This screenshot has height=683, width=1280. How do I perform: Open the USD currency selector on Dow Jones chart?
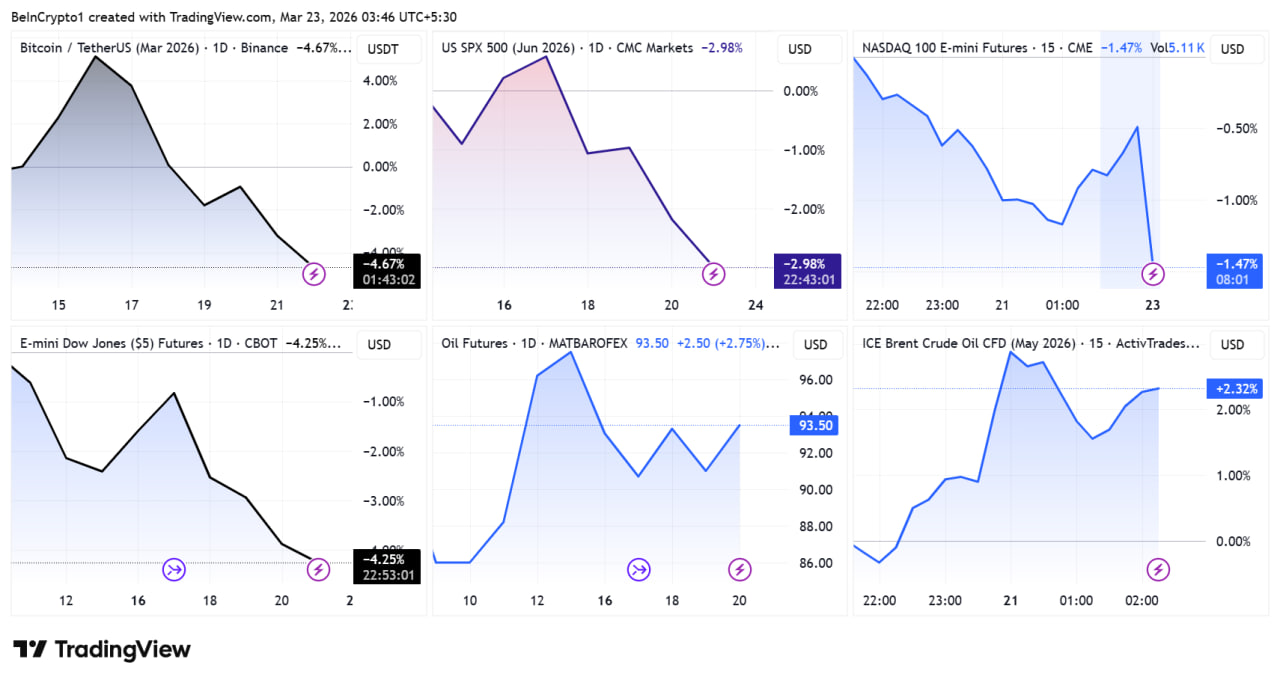point(380,345)
